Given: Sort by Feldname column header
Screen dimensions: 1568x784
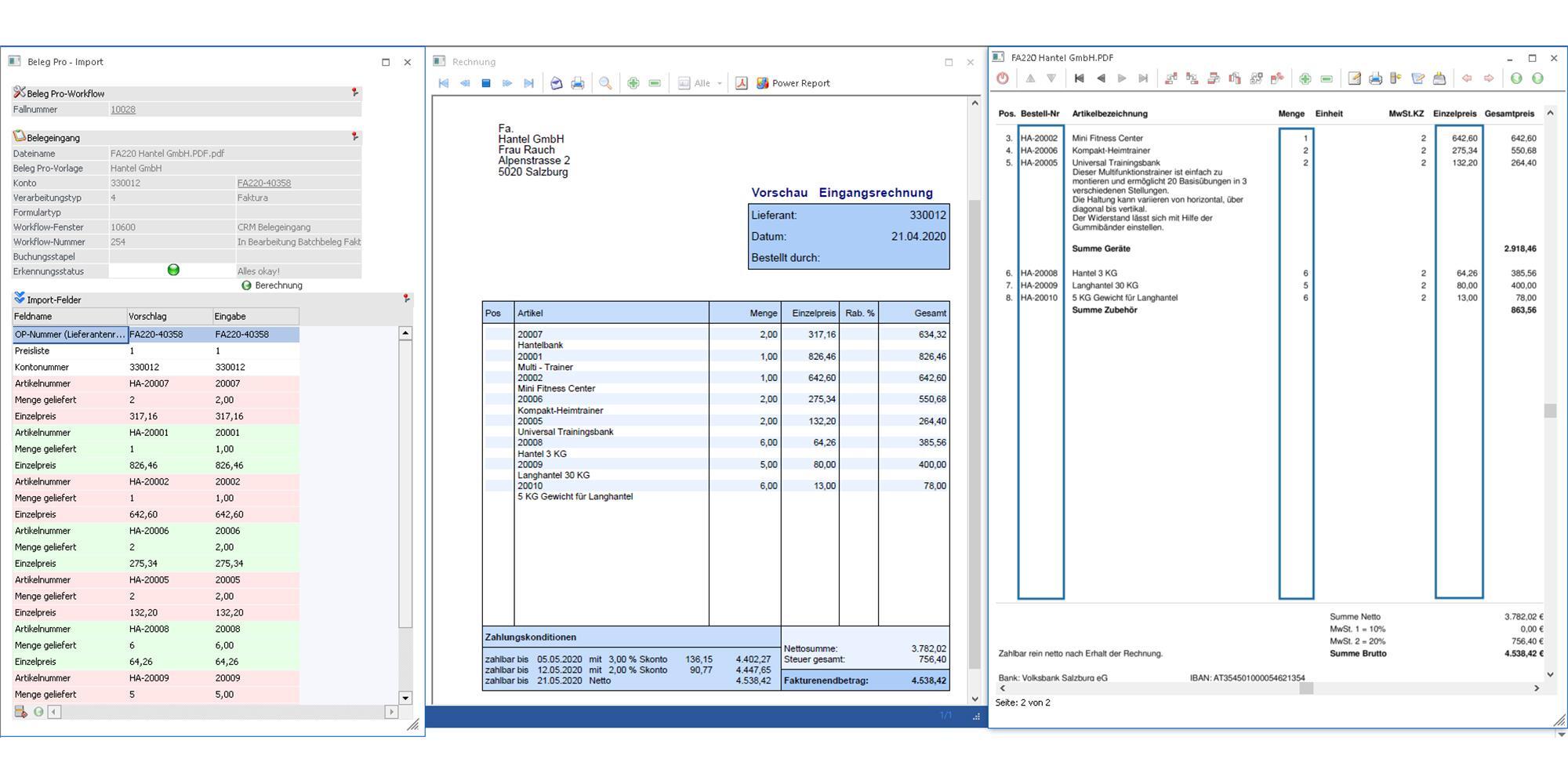Looking at the screenshot, I should [x=70, y=316].
